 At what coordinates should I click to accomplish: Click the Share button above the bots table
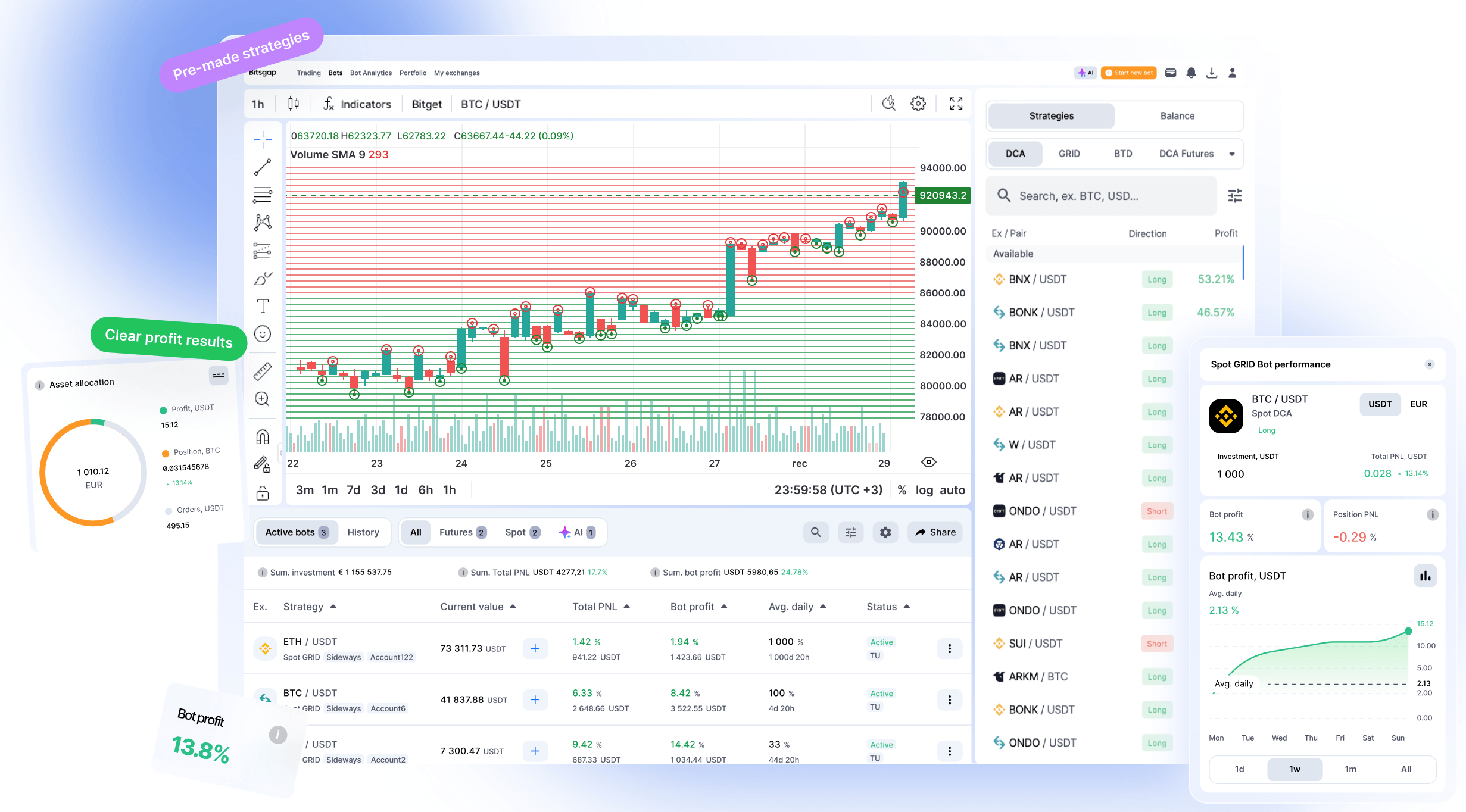(934, 532)
